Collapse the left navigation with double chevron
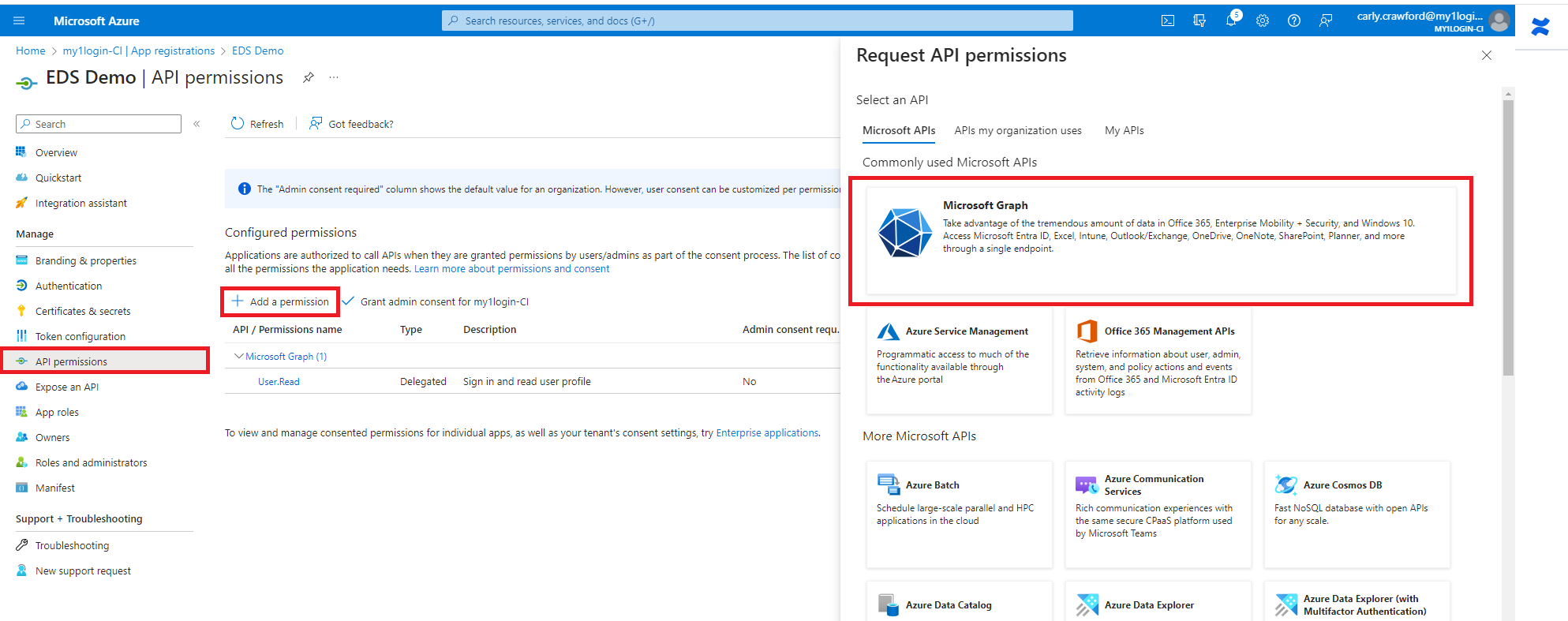Viewport: 1568px width, 621px height. pyautogui.click(x=196, y=124)
